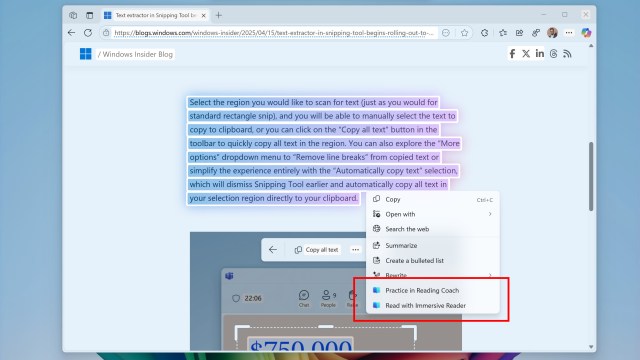This screenshot has width=640, height=360.
Task: Share on LinkedIn icon
Action: tap(540, 53)
